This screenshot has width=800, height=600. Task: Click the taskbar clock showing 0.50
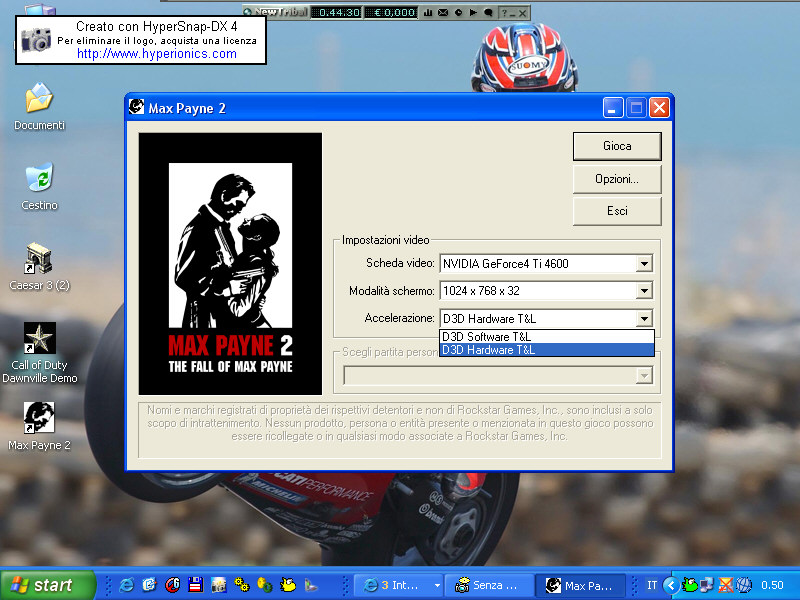point(772,585)
